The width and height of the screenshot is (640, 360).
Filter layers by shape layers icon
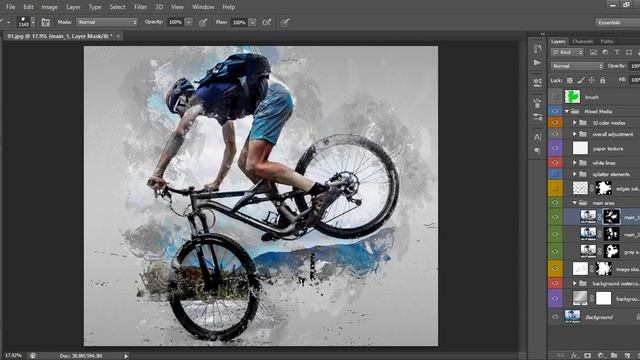pos(629,52)
